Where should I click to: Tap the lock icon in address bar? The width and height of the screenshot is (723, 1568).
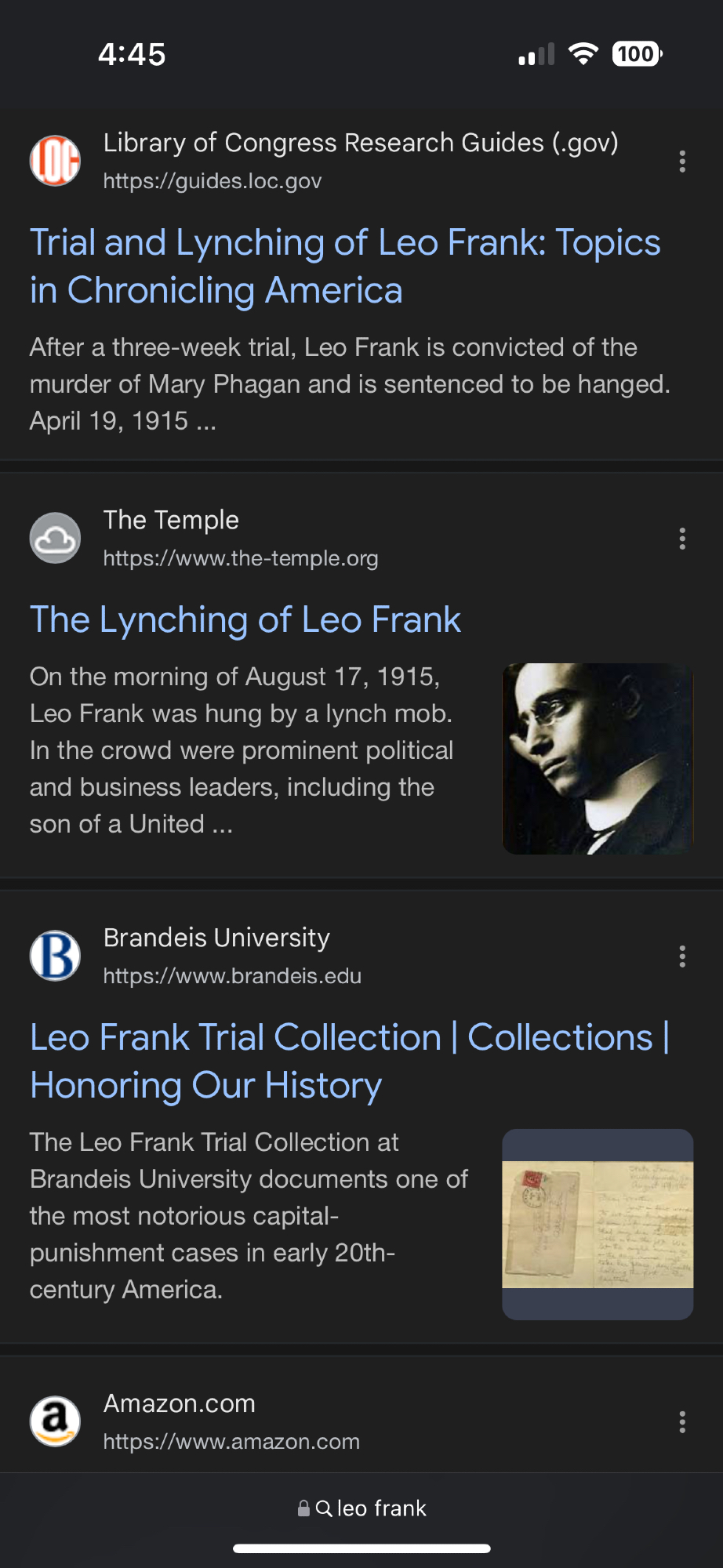tap(303, 1508)
